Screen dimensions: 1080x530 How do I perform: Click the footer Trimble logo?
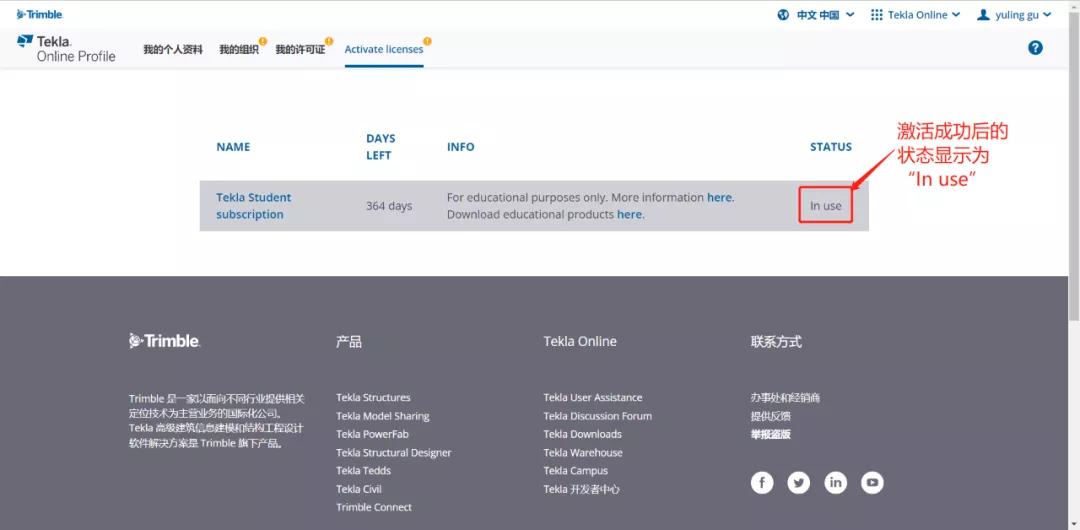165,340
